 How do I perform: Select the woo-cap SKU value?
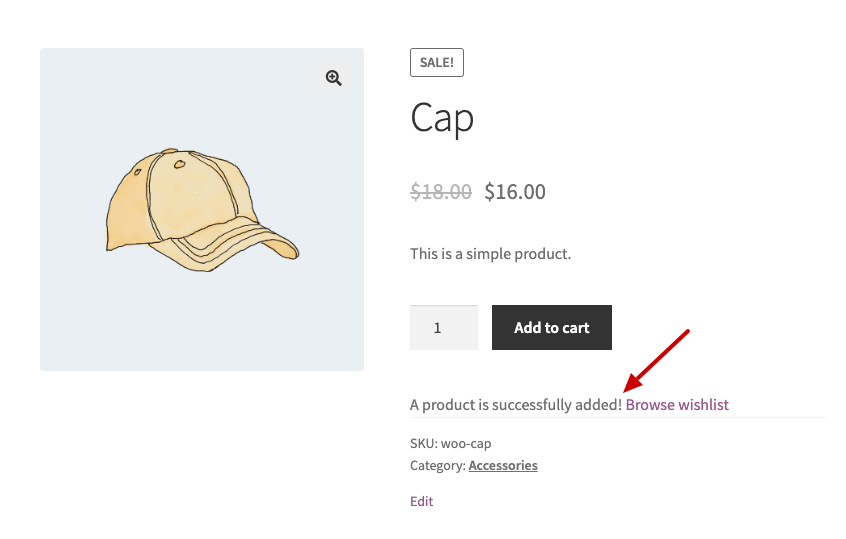pyautogui.click(x=466, y=444)
